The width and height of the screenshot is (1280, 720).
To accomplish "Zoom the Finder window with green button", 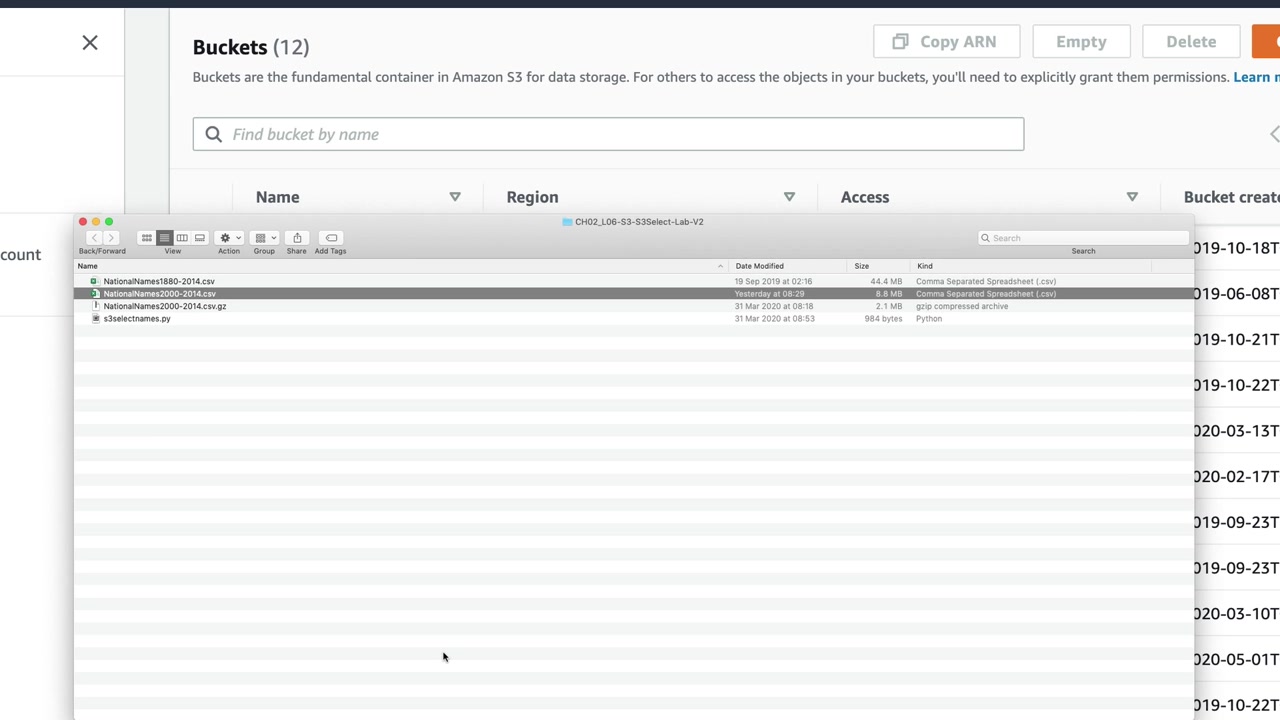I will click(109, 222).
